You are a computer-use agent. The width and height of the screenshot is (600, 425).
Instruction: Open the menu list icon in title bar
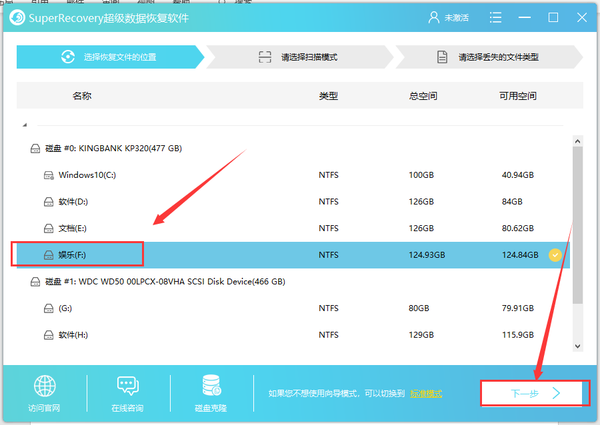(x=496, y=18)
